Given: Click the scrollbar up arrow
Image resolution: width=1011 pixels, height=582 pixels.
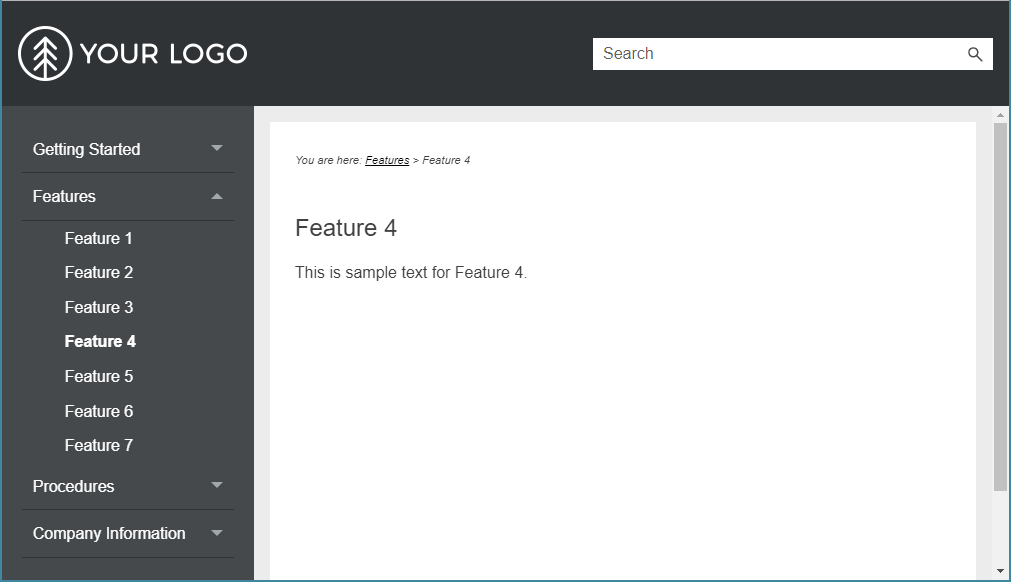Looking at the screenshot, I should coord(1000,116).
